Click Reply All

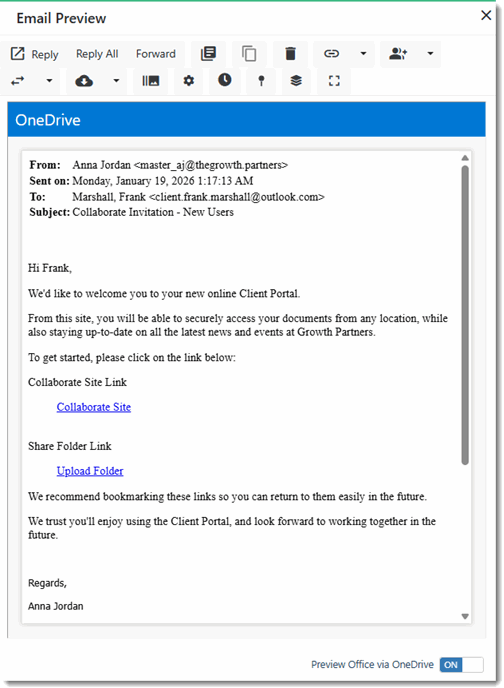97,54
